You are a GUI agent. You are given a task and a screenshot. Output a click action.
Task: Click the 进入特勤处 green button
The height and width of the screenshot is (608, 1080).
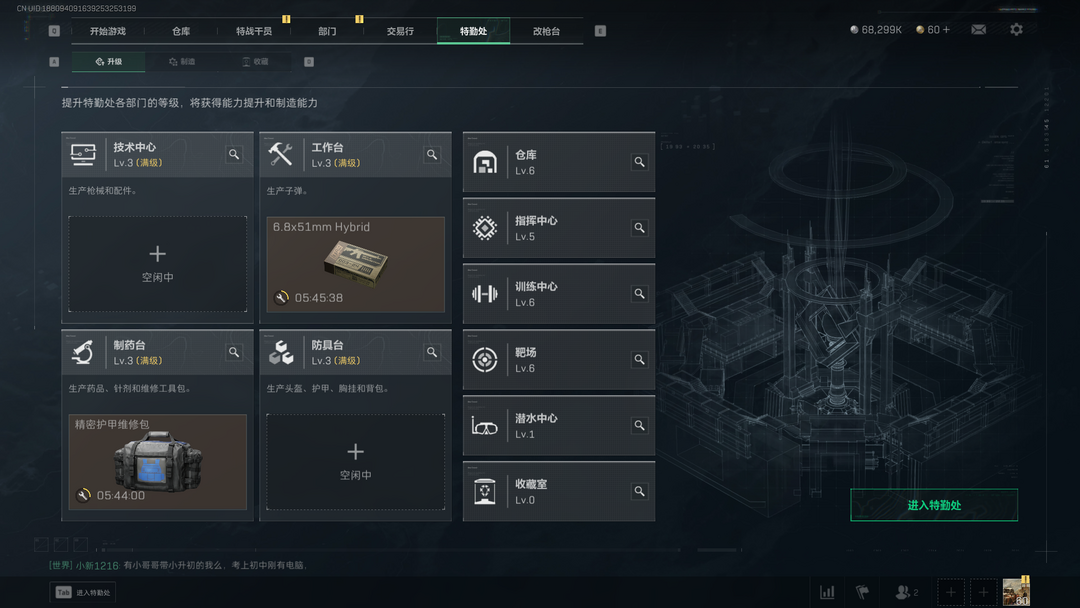pyautogui.click(x=934, y=505)
